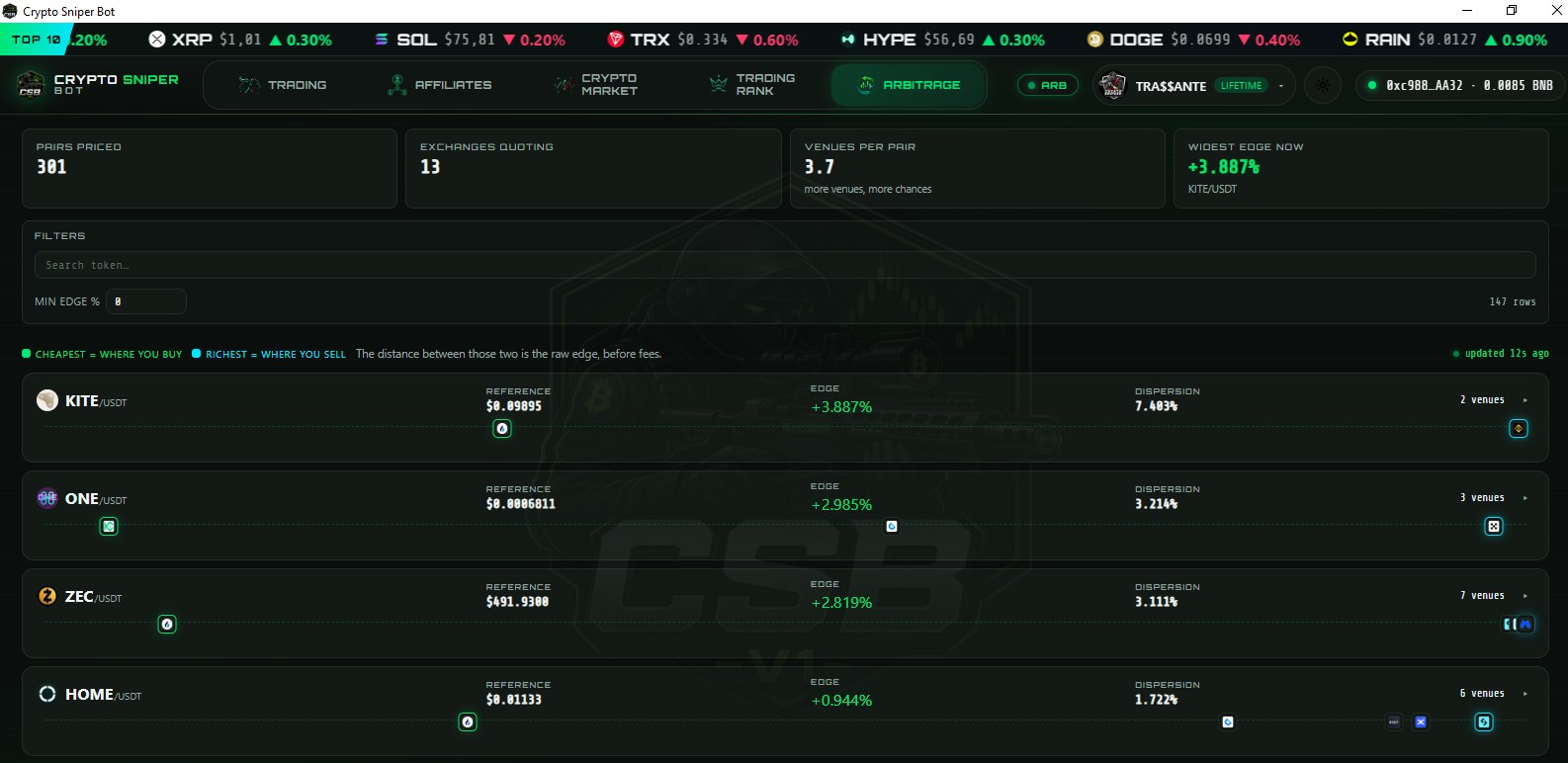Select ONE cheapest venue marker
Viewport: 1568px width, 763px height.
click(109, 527)
